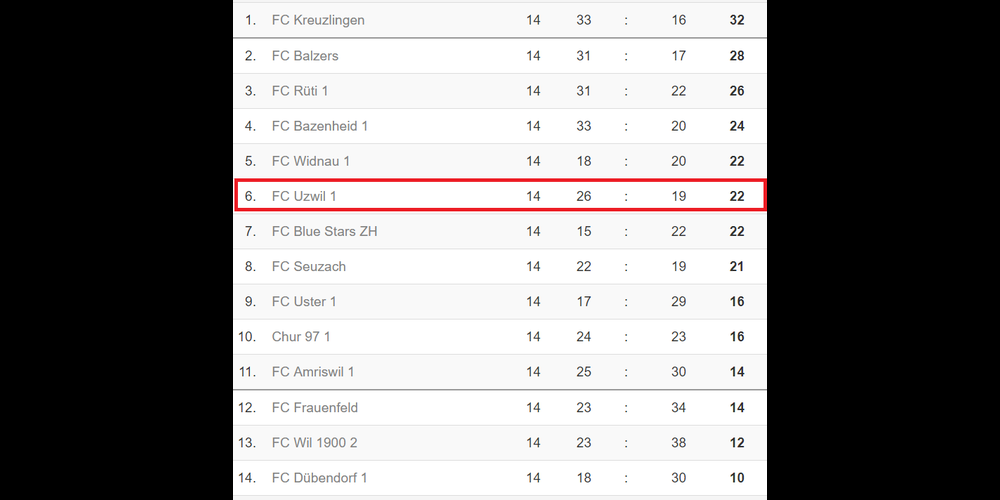The width and height of the screenshot is (1000, 500).
Task: Click FC Wil 1900 2 goals-against 38
Action: point(679,443)
